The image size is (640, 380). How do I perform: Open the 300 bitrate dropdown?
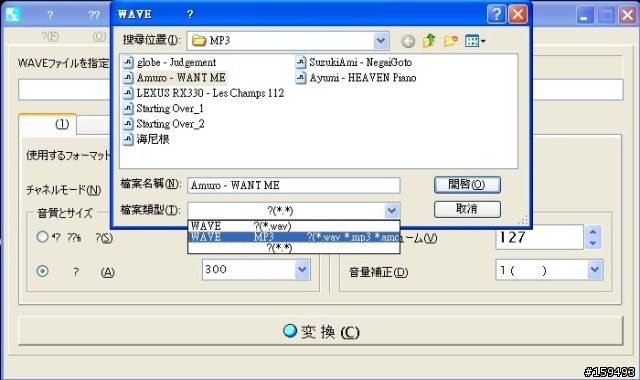302,270
